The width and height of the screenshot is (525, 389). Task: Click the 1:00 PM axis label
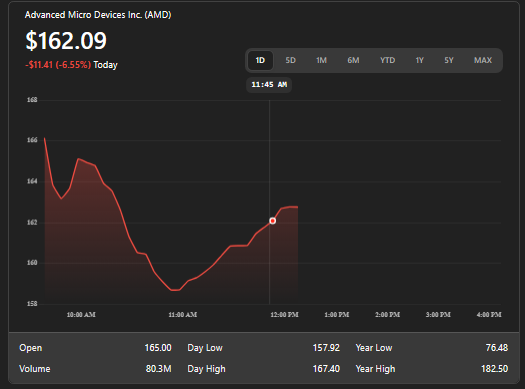tap(336, 315)
